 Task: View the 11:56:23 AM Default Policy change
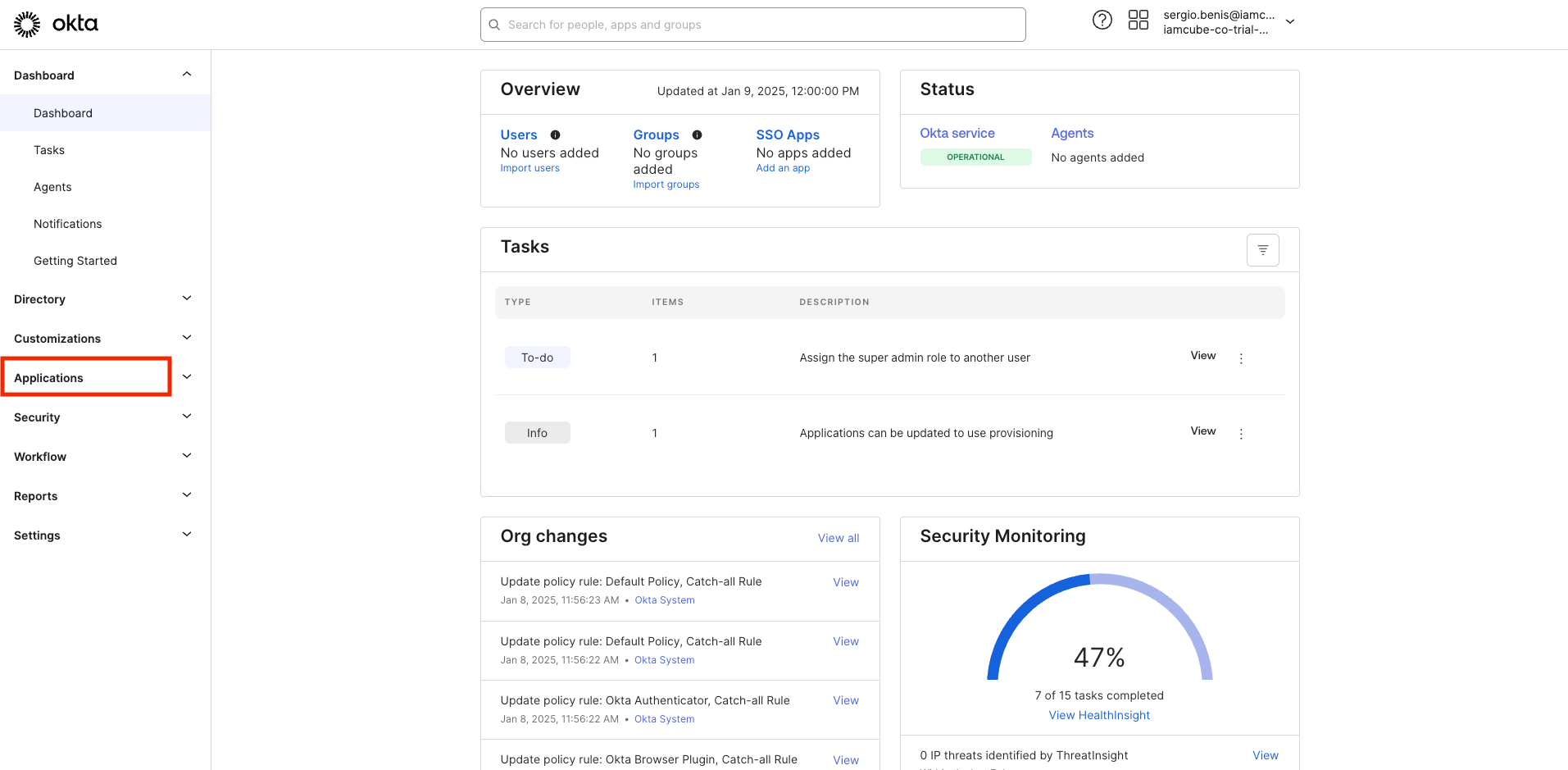[846, 582]
